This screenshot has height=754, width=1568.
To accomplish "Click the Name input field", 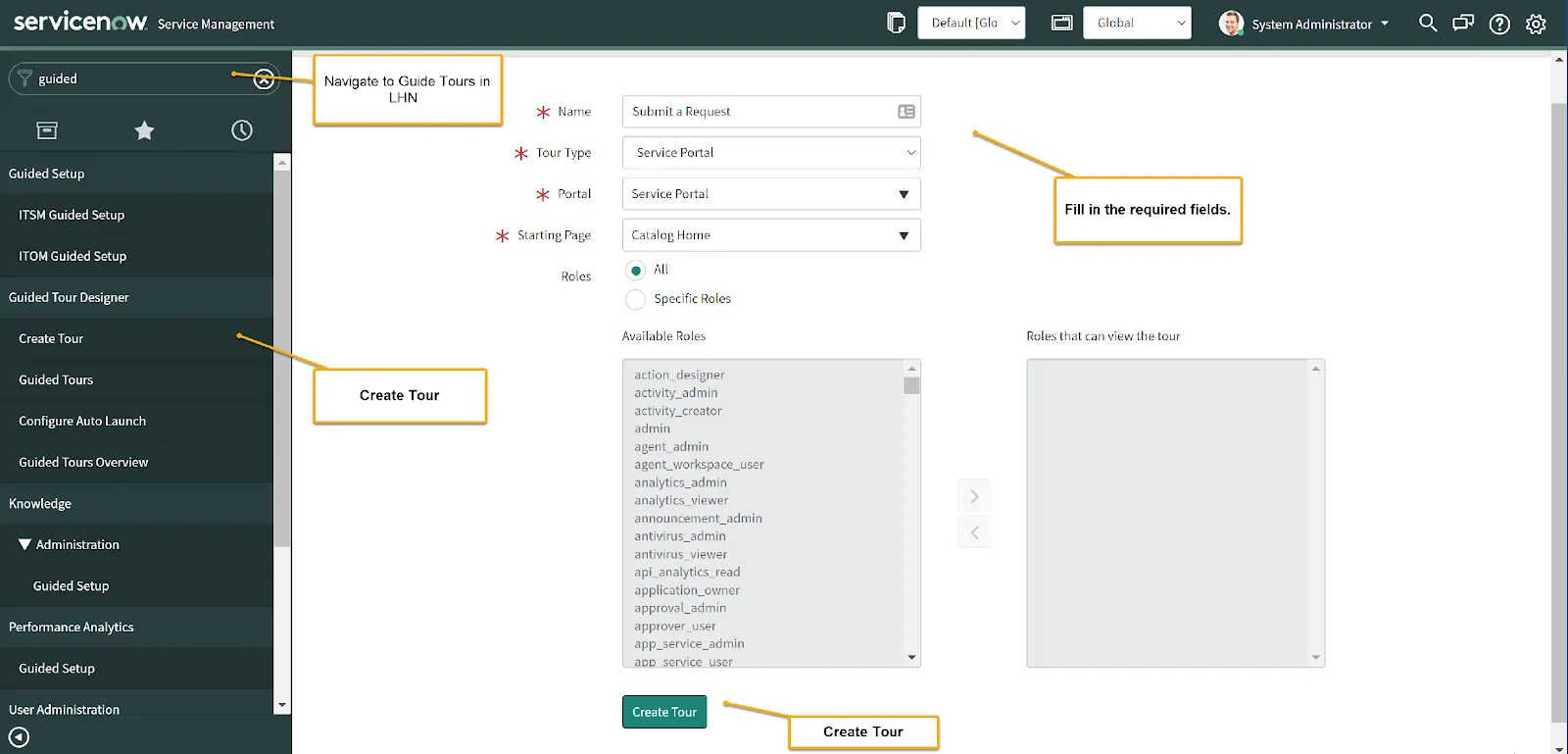I will pyautogui.click(x=759, y=112).
